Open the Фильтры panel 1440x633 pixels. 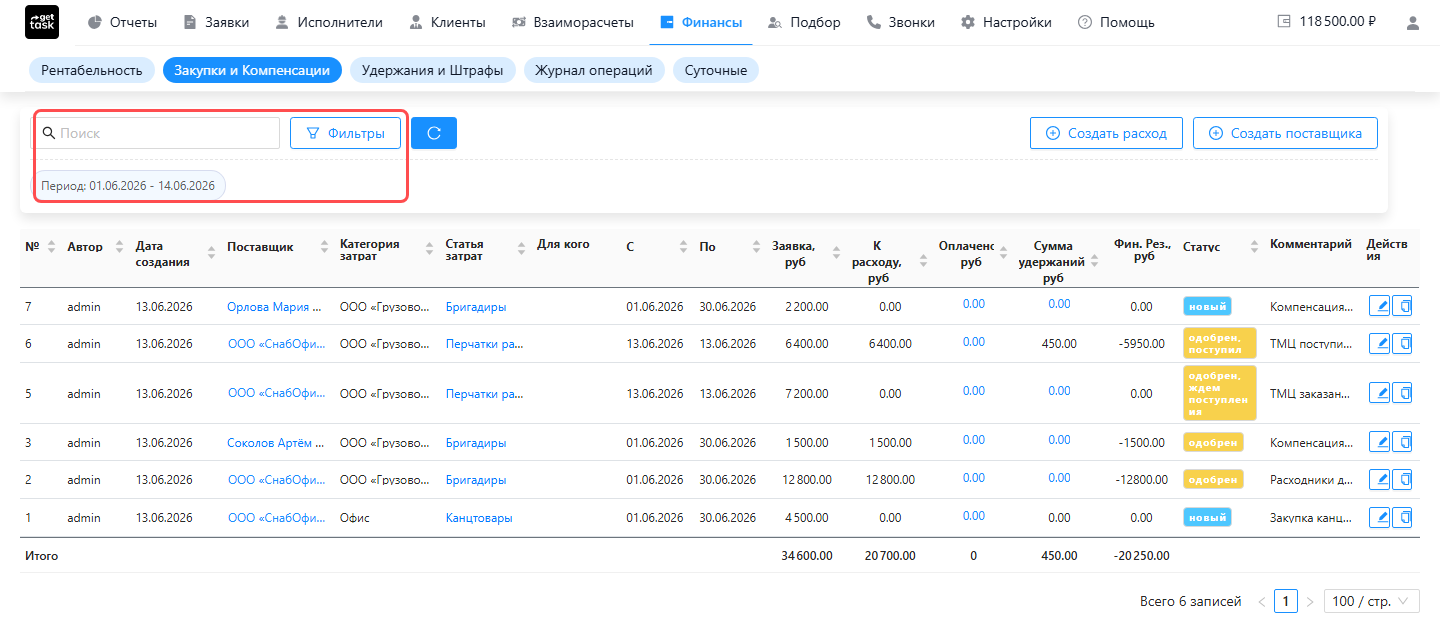[x=345, y=133]
